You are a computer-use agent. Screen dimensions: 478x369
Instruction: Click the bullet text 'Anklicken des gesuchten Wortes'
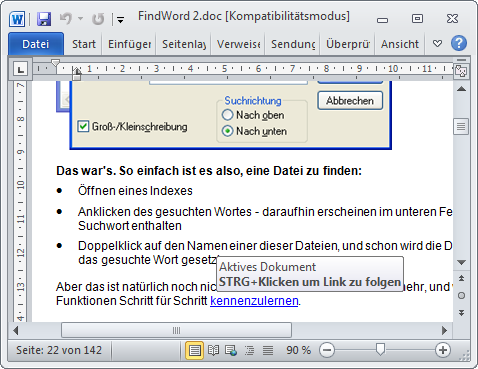(165, 212)
